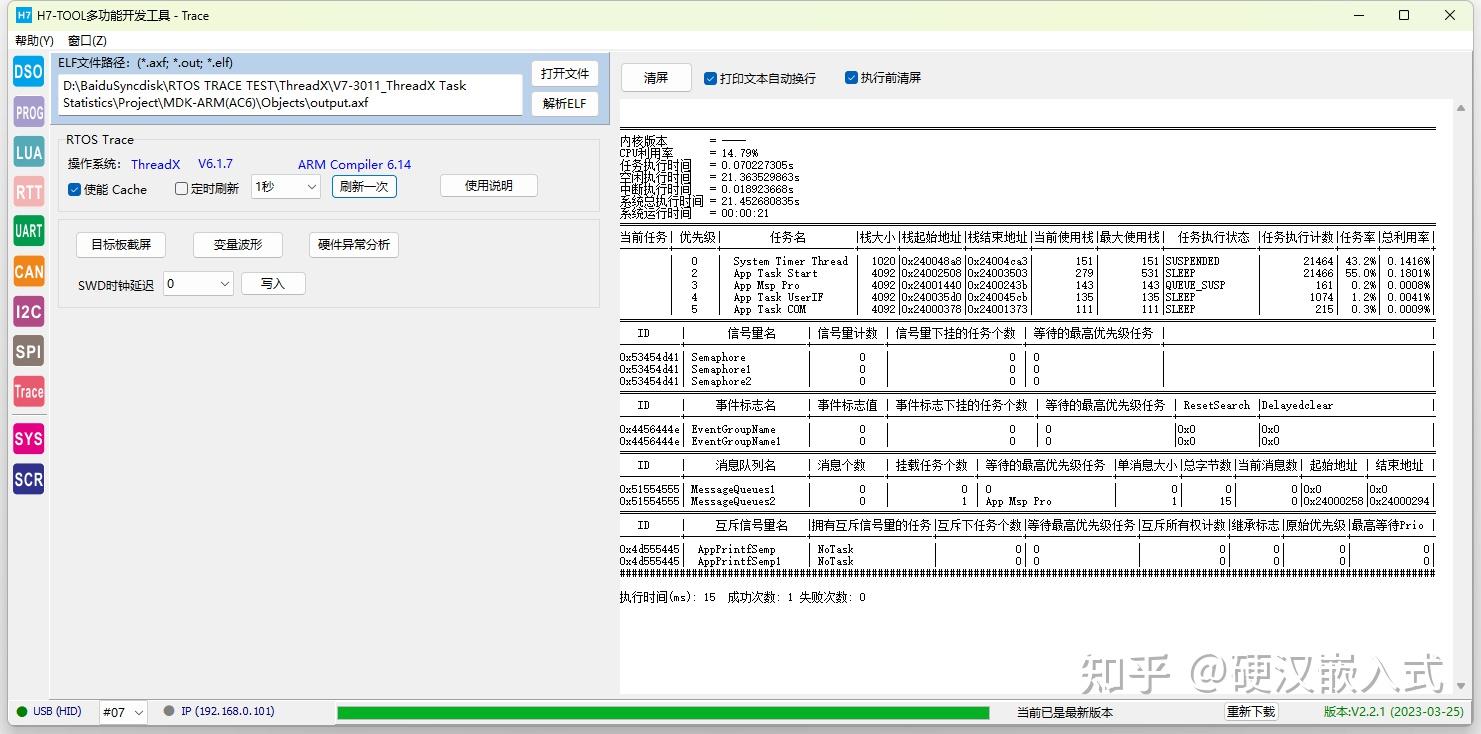The width and height of the screenshot is (1481, 734).
Task: Click the EventGroupName1 entry
Action: 736,441
